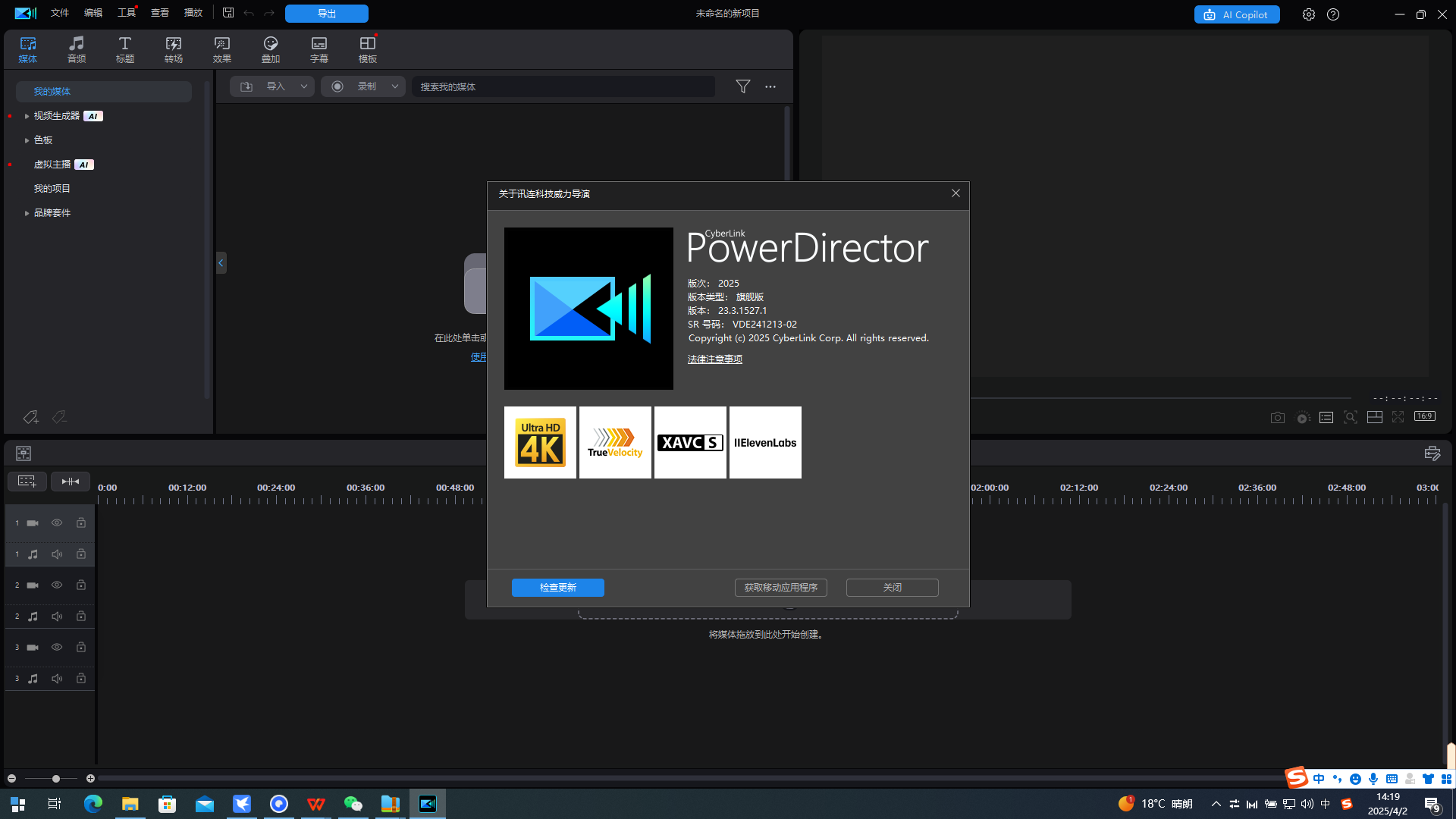The image size is (1456, 819).
Task: Toggle visibility of video track 1
Action: pyautogui.click(x=57, y=523)
